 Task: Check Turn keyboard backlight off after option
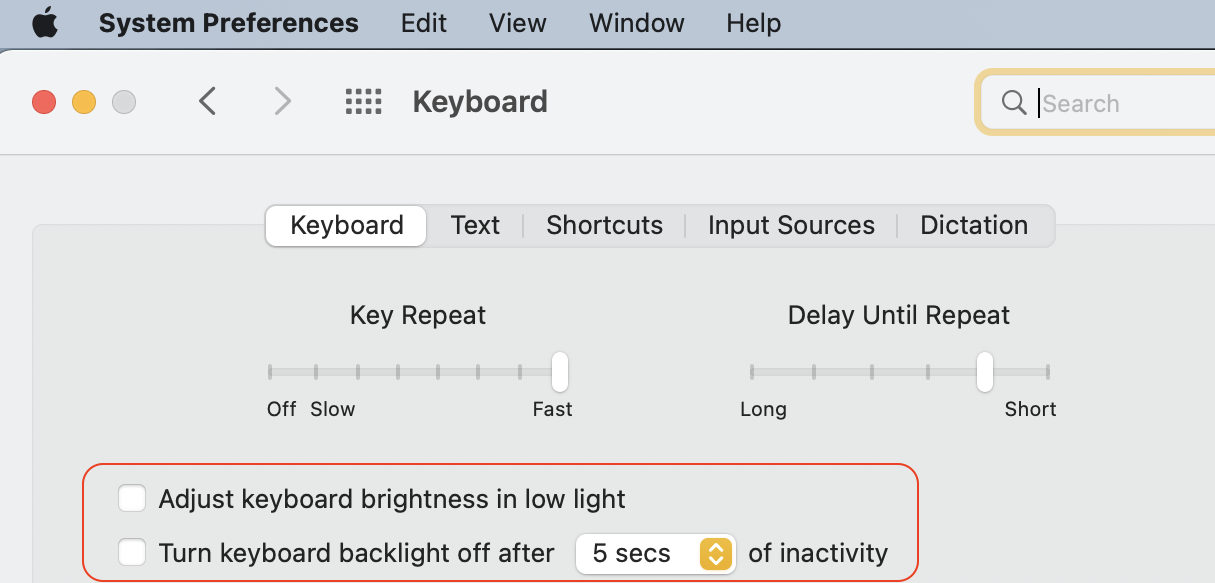point(132,552)
